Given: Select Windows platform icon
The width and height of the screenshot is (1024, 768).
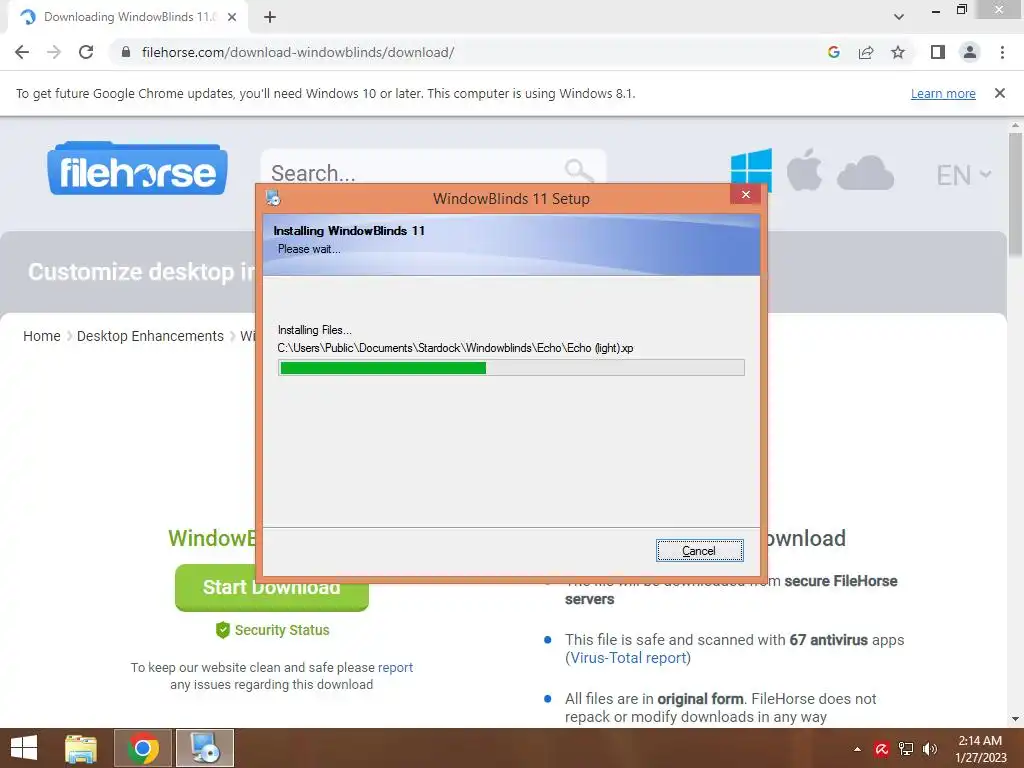Looking at the screenshot, I should point(751,171).
